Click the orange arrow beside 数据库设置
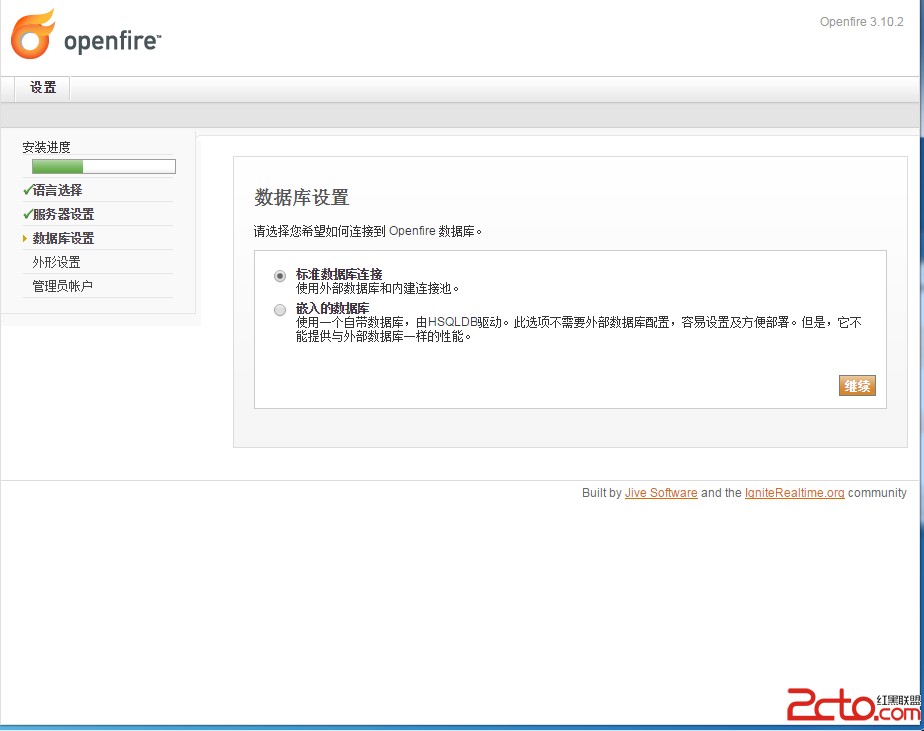 coord(25,238)
